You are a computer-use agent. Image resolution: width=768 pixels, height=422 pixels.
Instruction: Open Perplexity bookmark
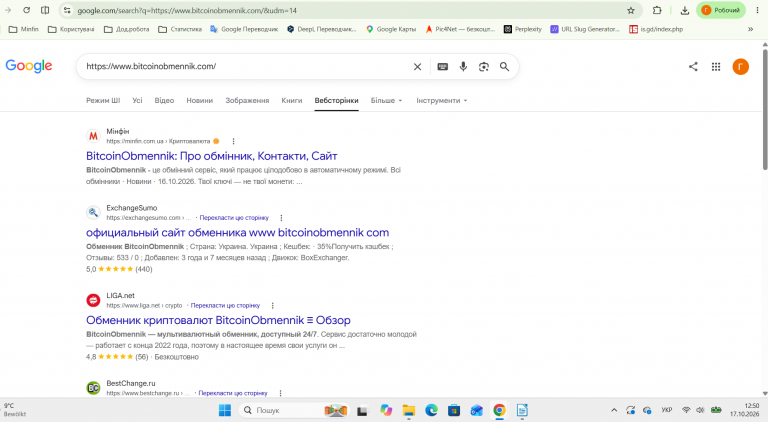(523, 29)
